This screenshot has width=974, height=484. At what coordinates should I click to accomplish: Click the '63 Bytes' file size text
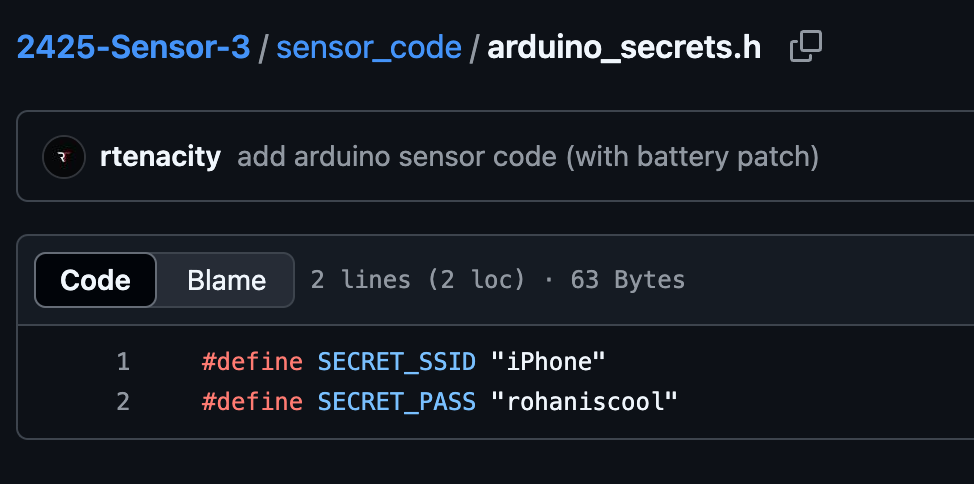(628, 280)
